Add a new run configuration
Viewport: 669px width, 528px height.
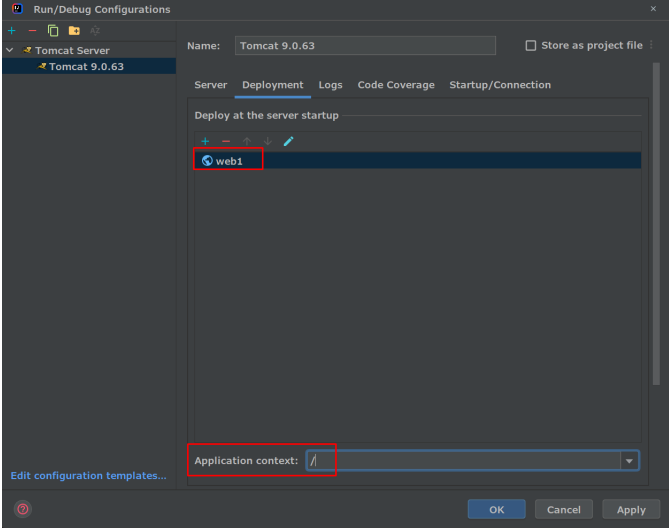click(12, 31)
